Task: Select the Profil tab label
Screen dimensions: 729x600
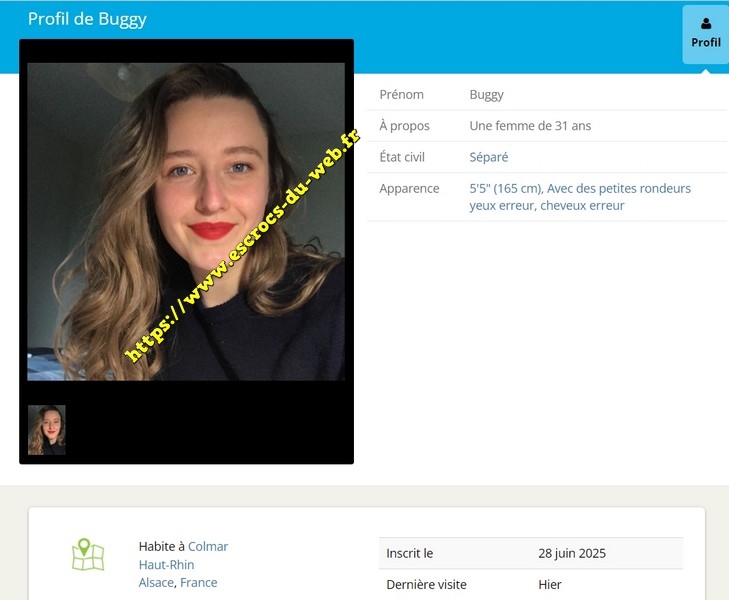Action: [706, 43]
